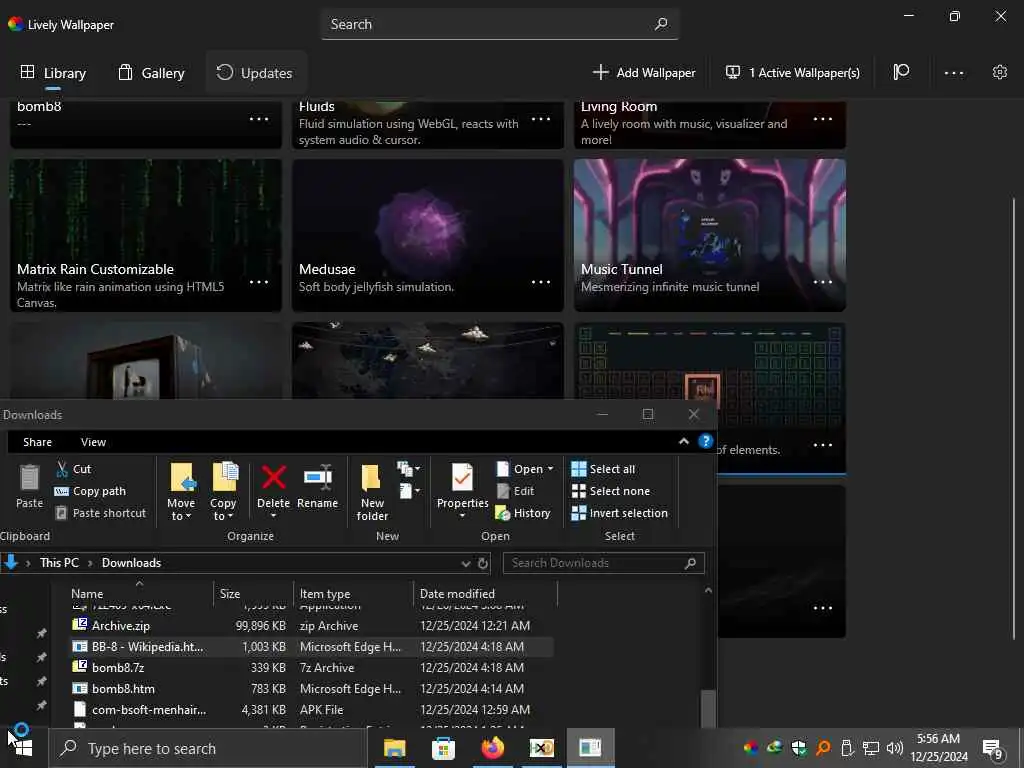Open the Updates tab
The image size is (1024, 768).
255,72
